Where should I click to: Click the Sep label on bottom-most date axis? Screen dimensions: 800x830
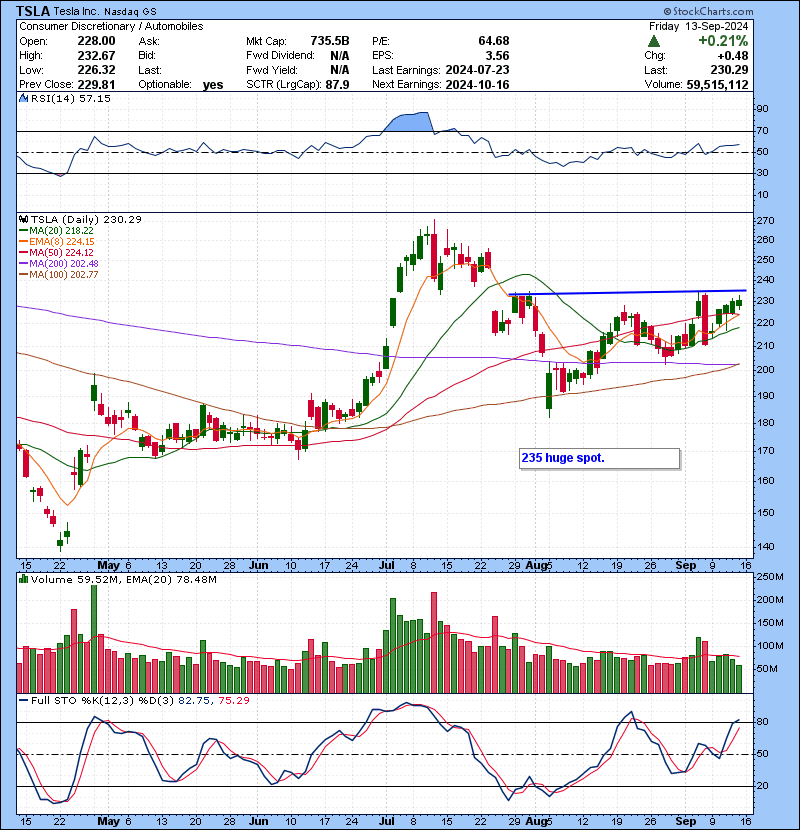[x=686, y=822]
